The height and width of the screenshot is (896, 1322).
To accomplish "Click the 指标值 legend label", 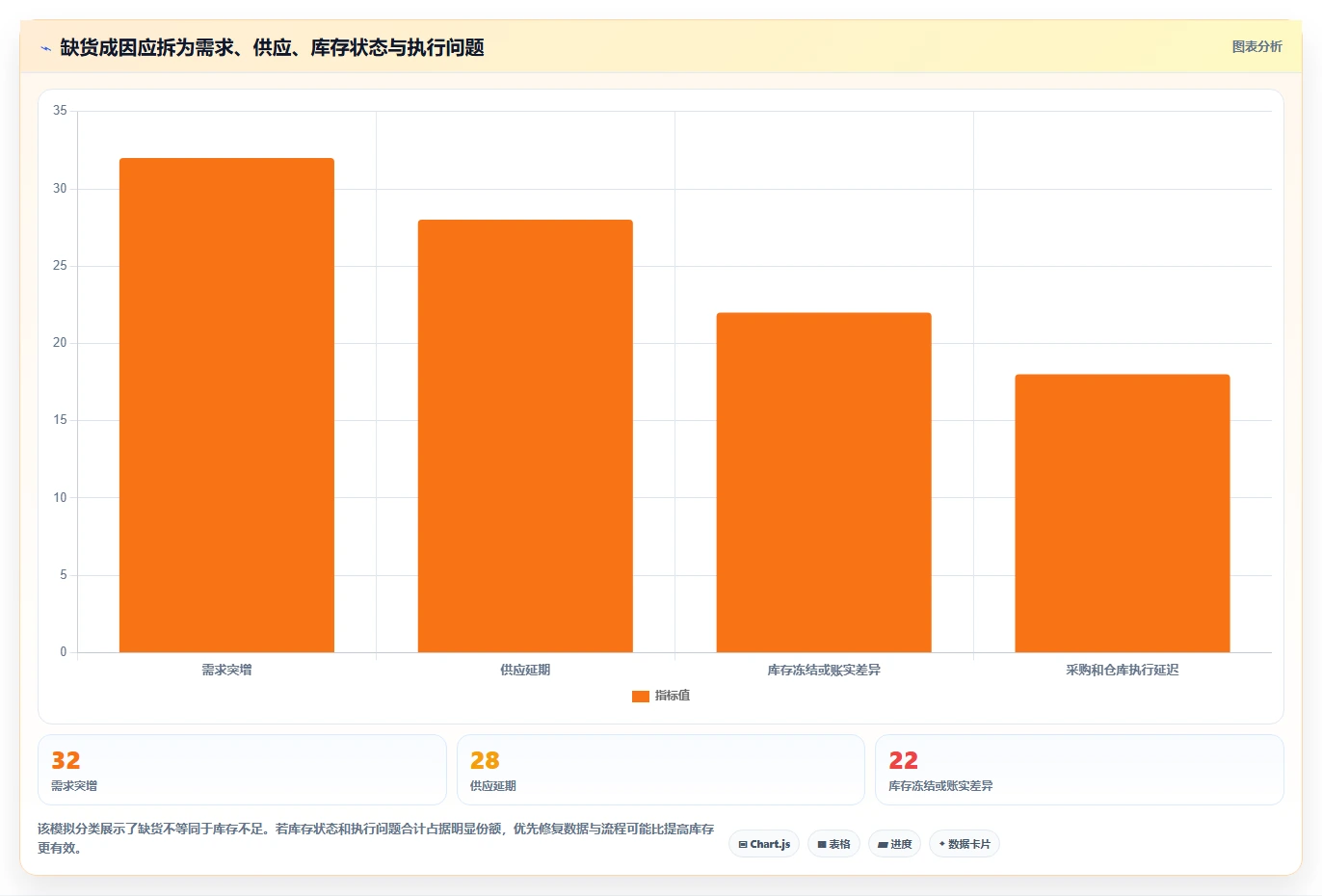I will coord(673,696).
